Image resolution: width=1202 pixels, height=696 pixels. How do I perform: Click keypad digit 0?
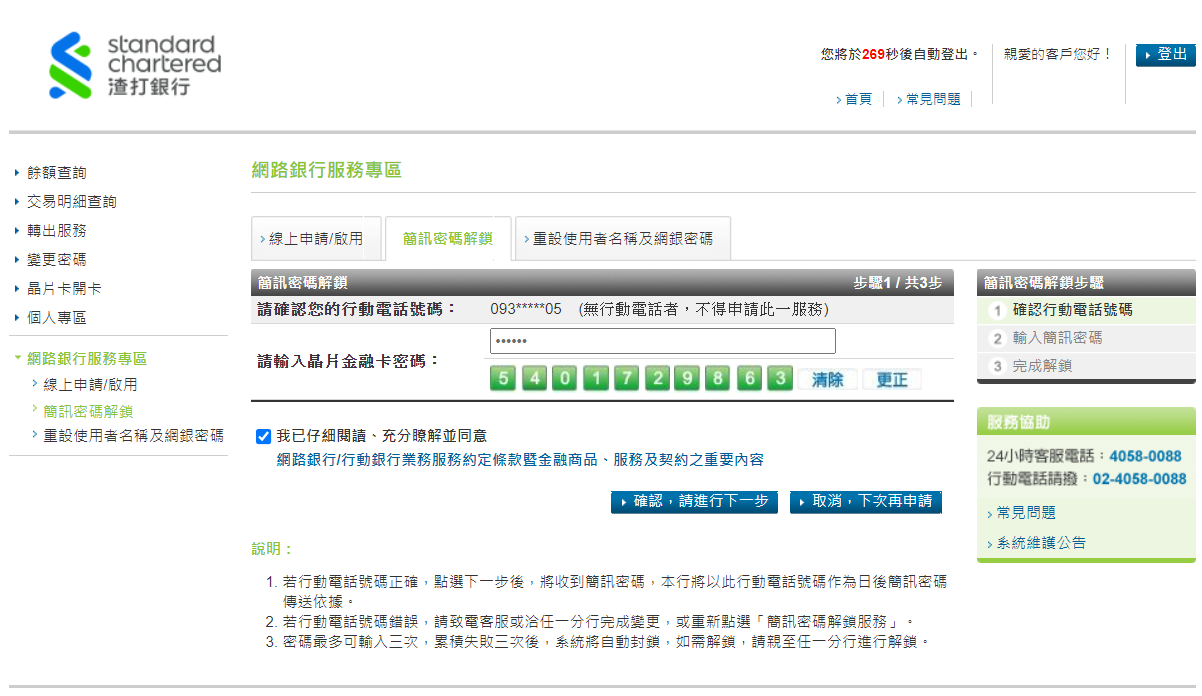565,379
